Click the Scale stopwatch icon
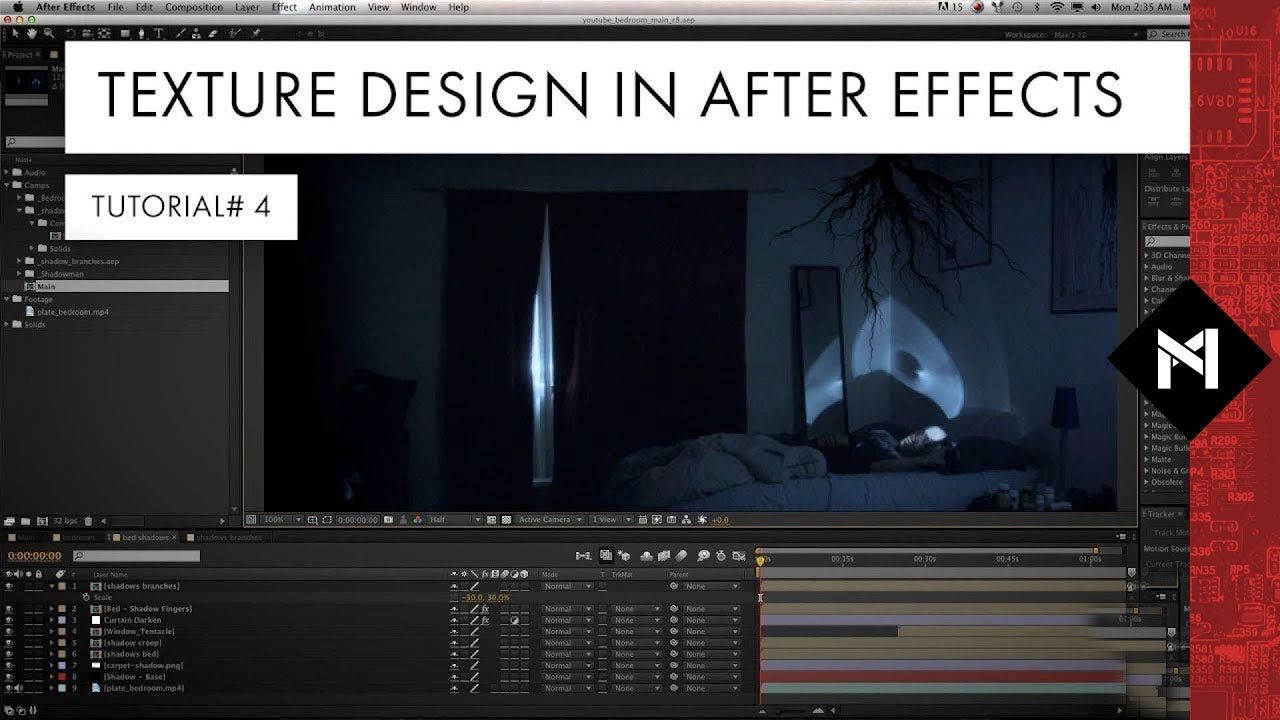1280x720 pixels. pyautogui.click(x=86, y=597)
